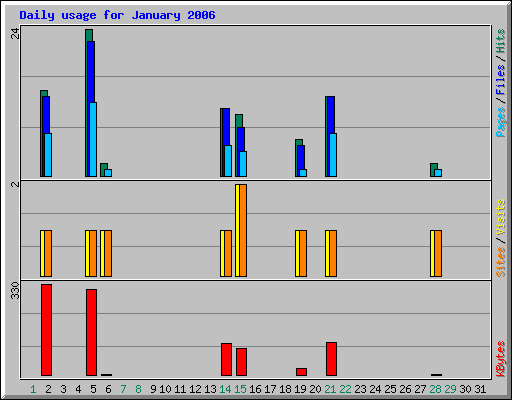
Task: Select the red KBytes bar for day 21
Action: tap(331, 359)
